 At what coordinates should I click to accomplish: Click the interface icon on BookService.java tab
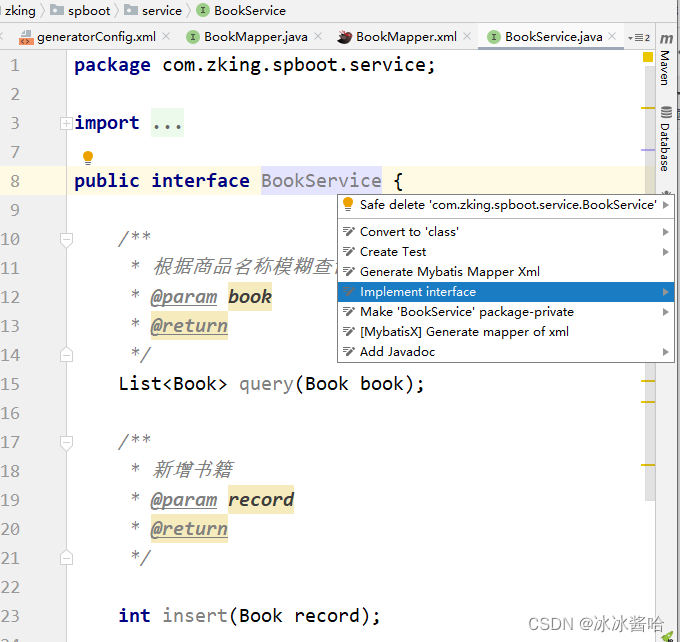494,37
